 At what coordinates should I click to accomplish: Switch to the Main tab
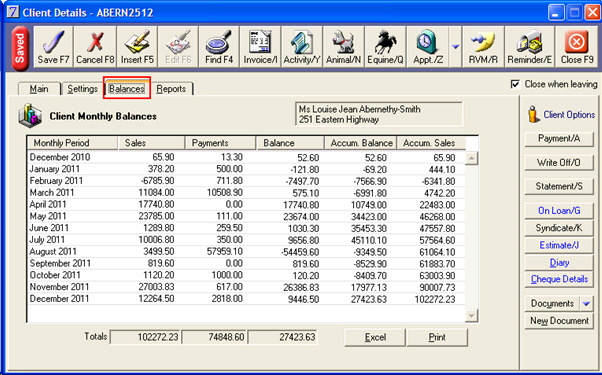(39, 89)
